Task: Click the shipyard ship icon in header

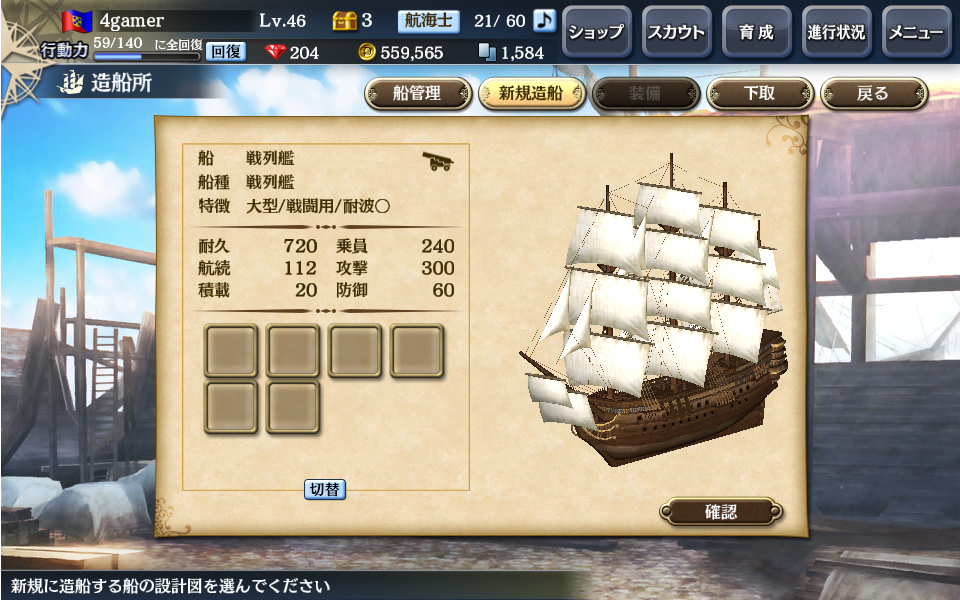Action: (71, 82)
